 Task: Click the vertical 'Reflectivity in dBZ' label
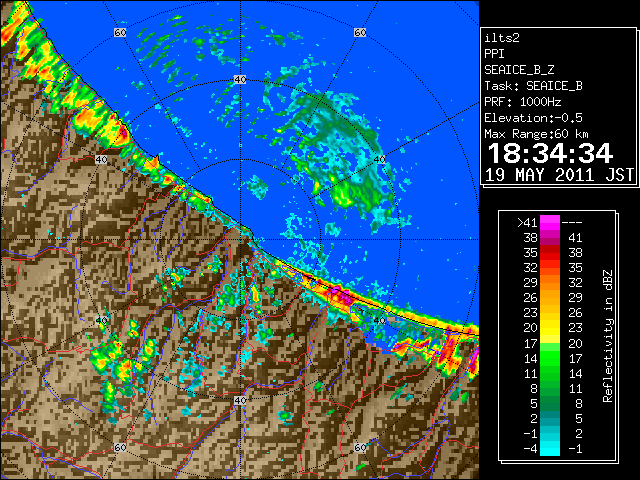pos(608,336)
